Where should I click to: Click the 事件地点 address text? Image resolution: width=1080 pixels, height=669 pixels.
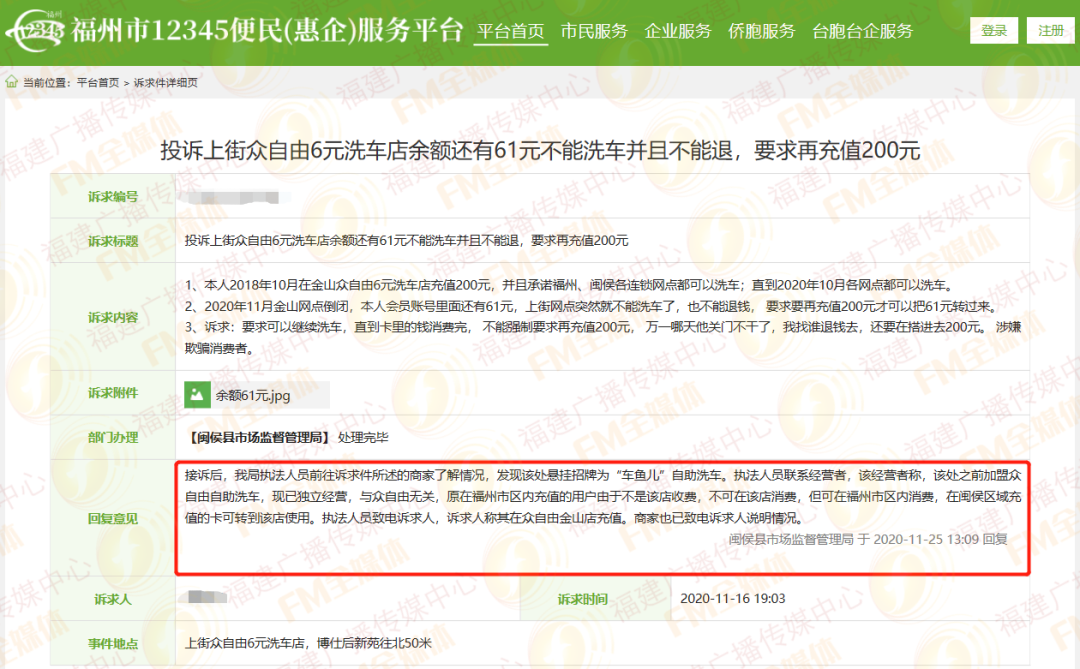[x=308, y=643]
